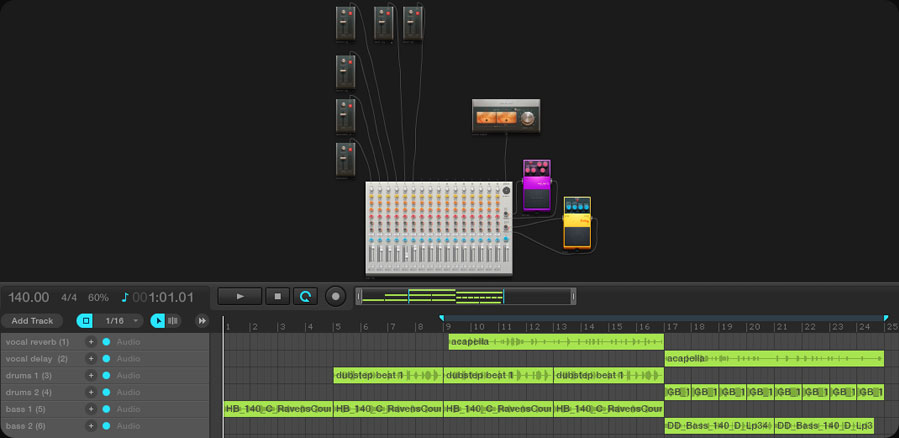Toggle the cyan loop playback button
The width and height of the screenshot is (899, 438).
(x=306, y=296)
